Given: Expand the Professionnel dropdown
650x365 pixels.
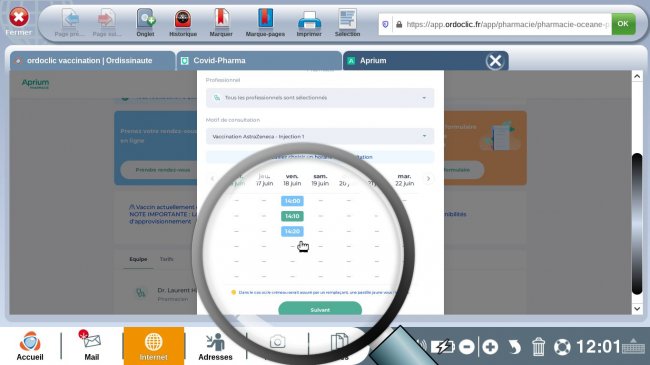Looking at the screenshot, I should tap(320, 98).
